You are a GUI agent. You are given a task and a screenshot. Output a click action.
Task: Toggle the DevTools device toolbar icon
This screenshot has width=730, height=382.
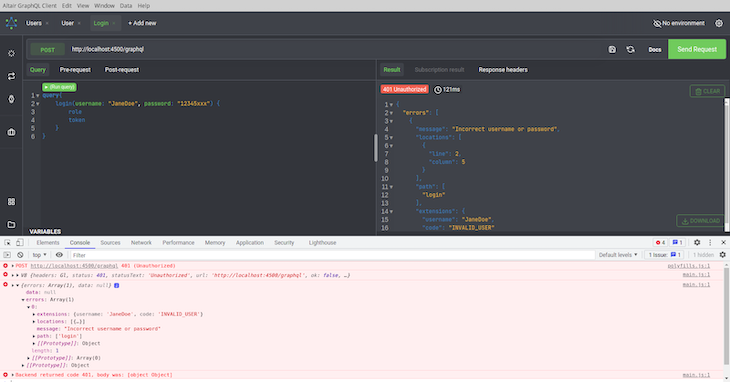20,242
